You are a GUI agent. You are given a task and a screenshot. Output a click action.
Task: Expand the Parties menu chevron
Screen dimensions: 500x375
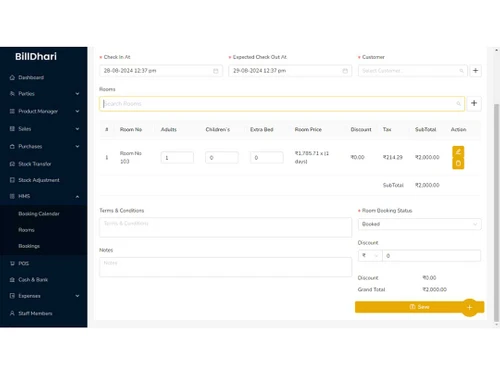coord(77,94)
